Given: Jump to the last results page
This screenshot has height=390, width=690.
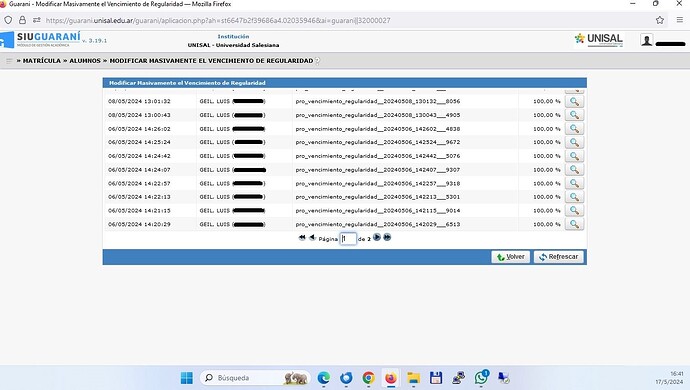Looking at the screenshot, I should point(387,237).
